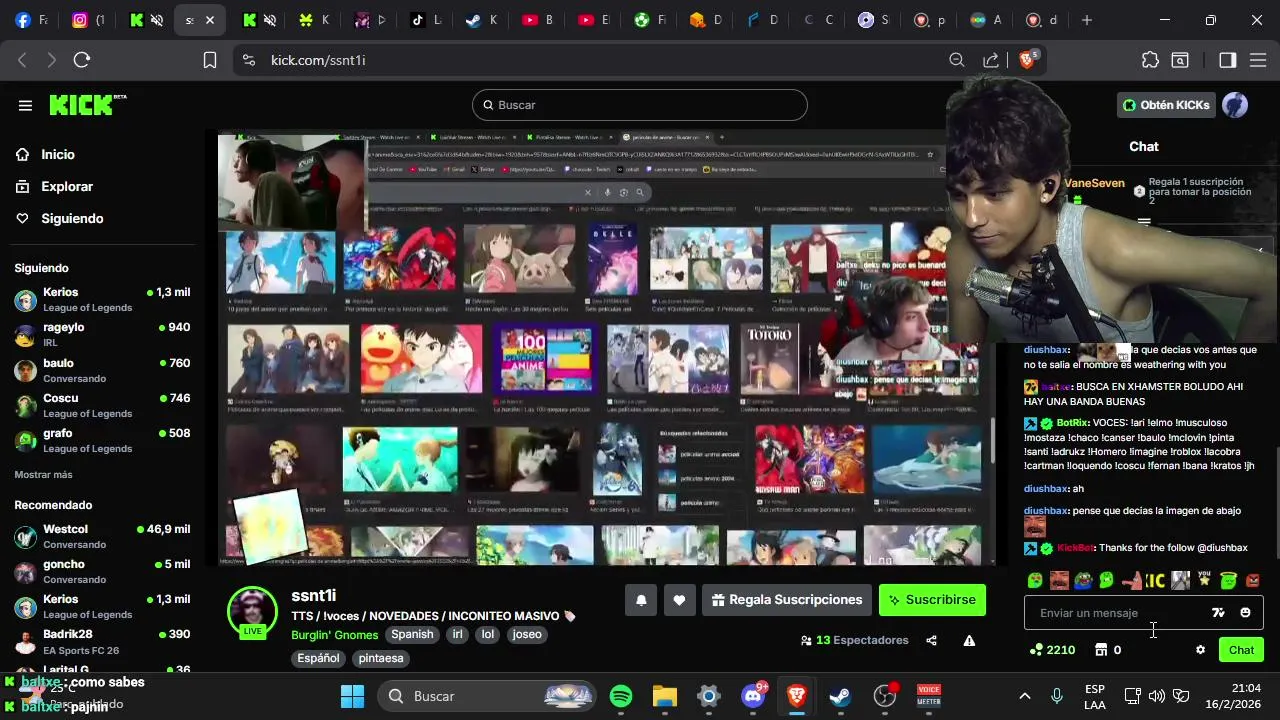Send message with green Chat button
1280x720 pixels.
(x=1241, y=650)
